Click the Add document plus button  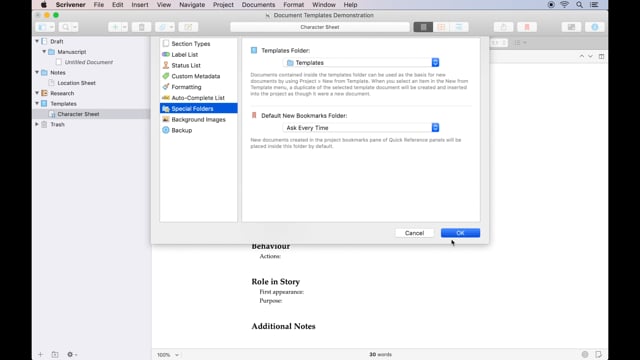(115, 27)
